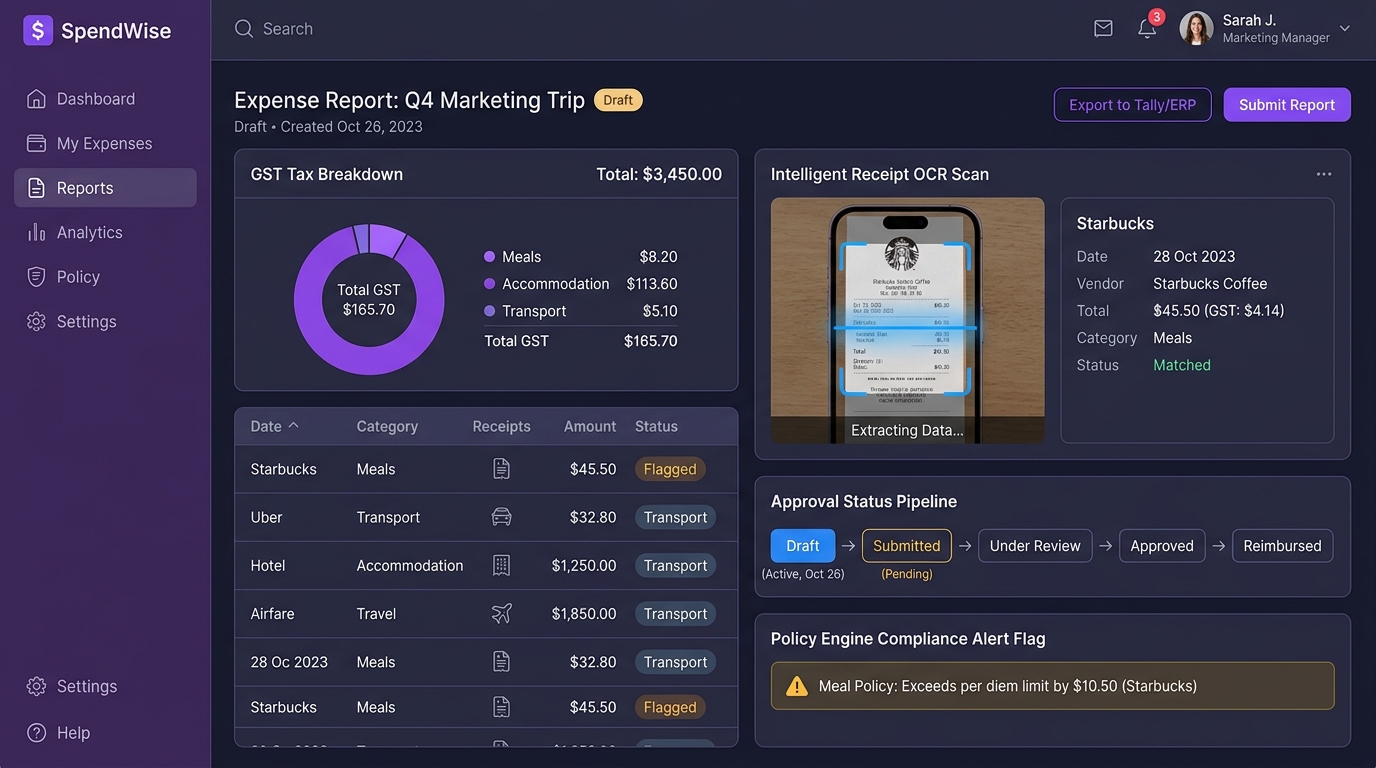Select the Submitted pipeline stage
Screen dimensions: 1376x768
tap(907, 546)
